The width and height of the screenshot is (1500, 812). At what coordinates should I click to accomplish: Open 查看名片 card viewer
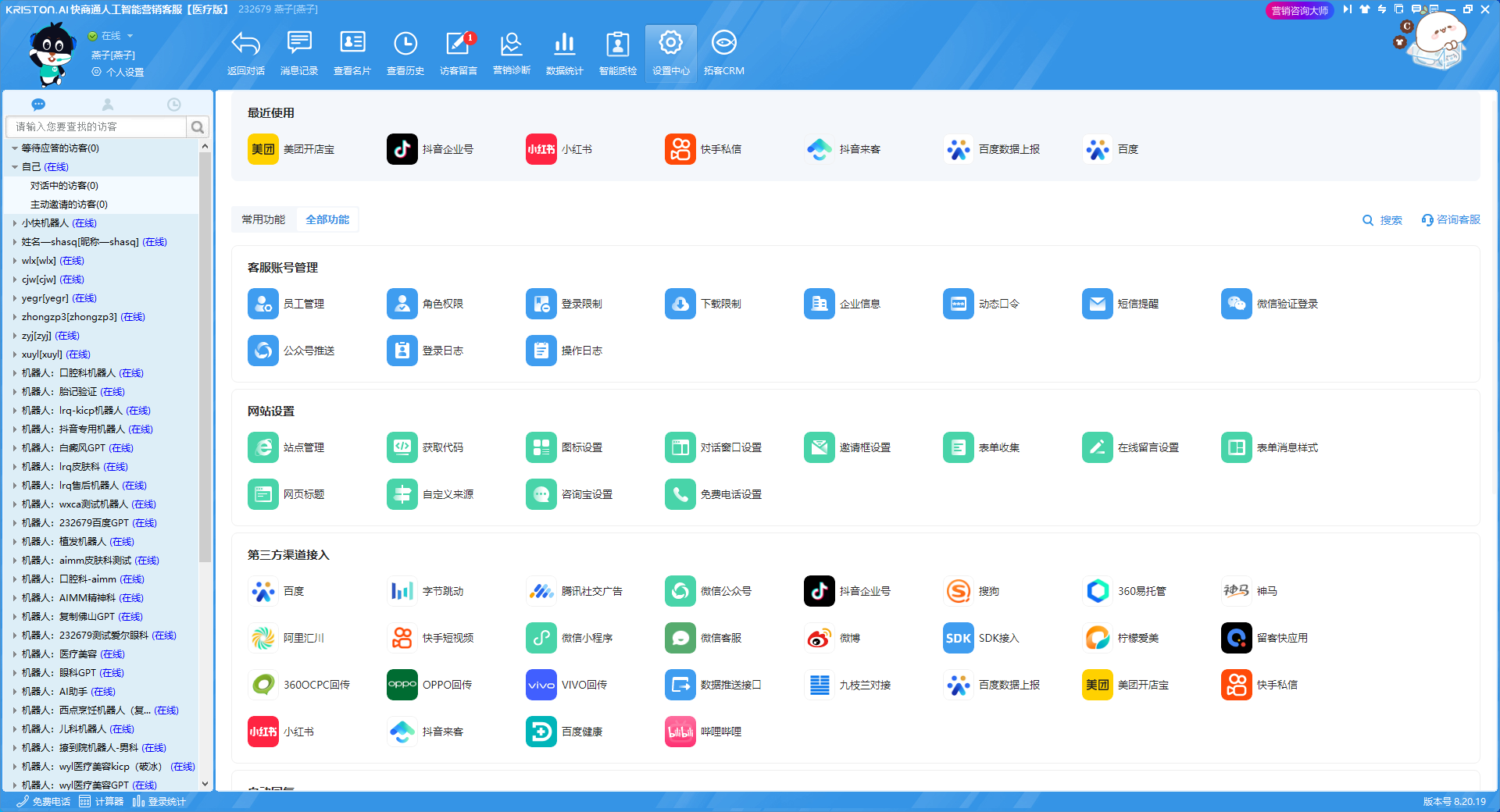tap(352, 53)
